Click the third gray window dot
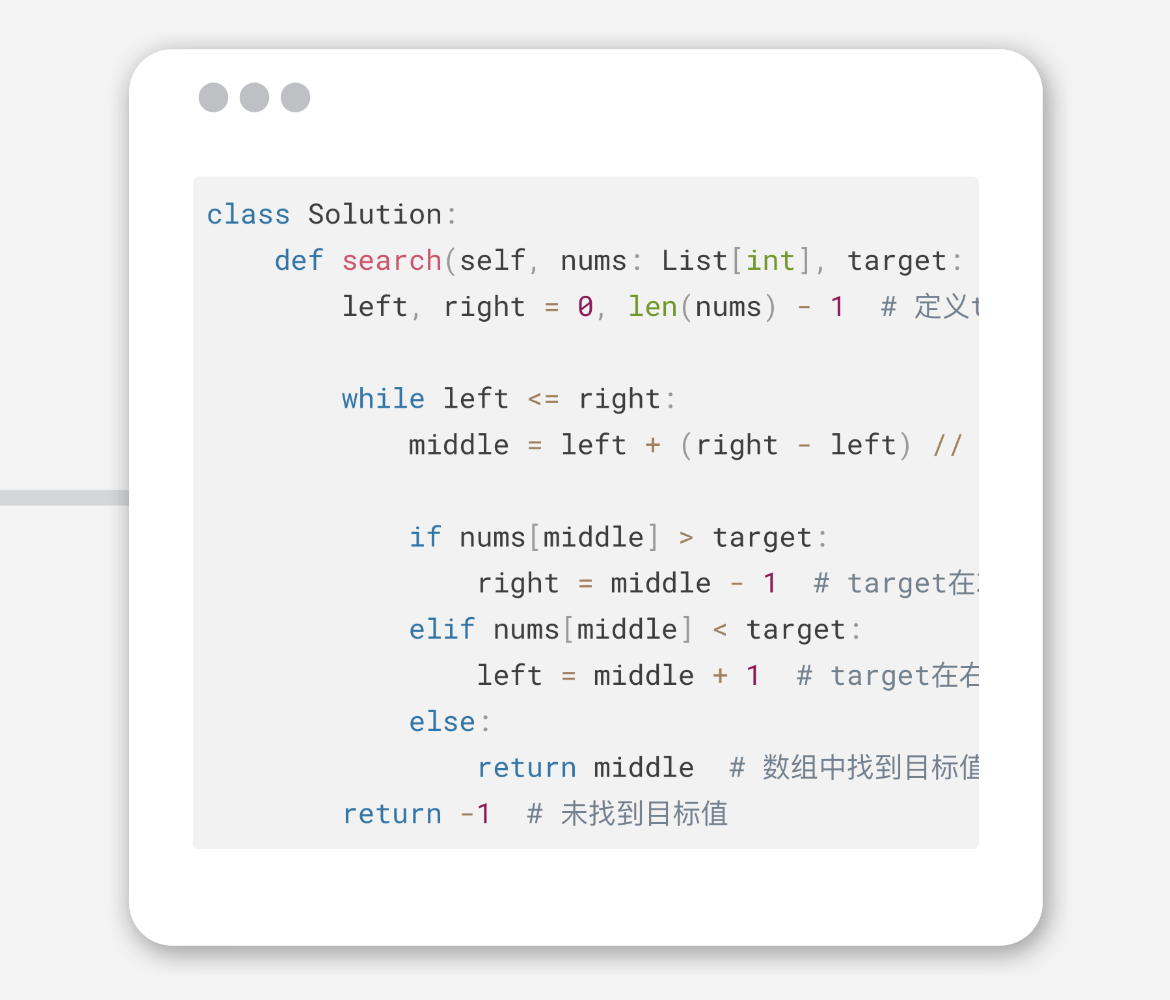1170x1000 pixels. pos(295,98)
